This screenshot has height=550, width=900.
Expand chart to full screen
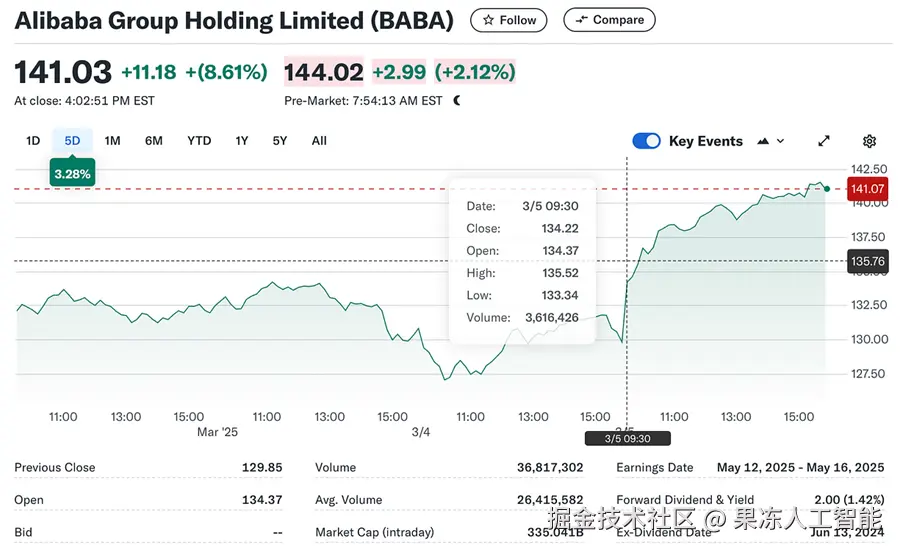[x=824, y=141]
